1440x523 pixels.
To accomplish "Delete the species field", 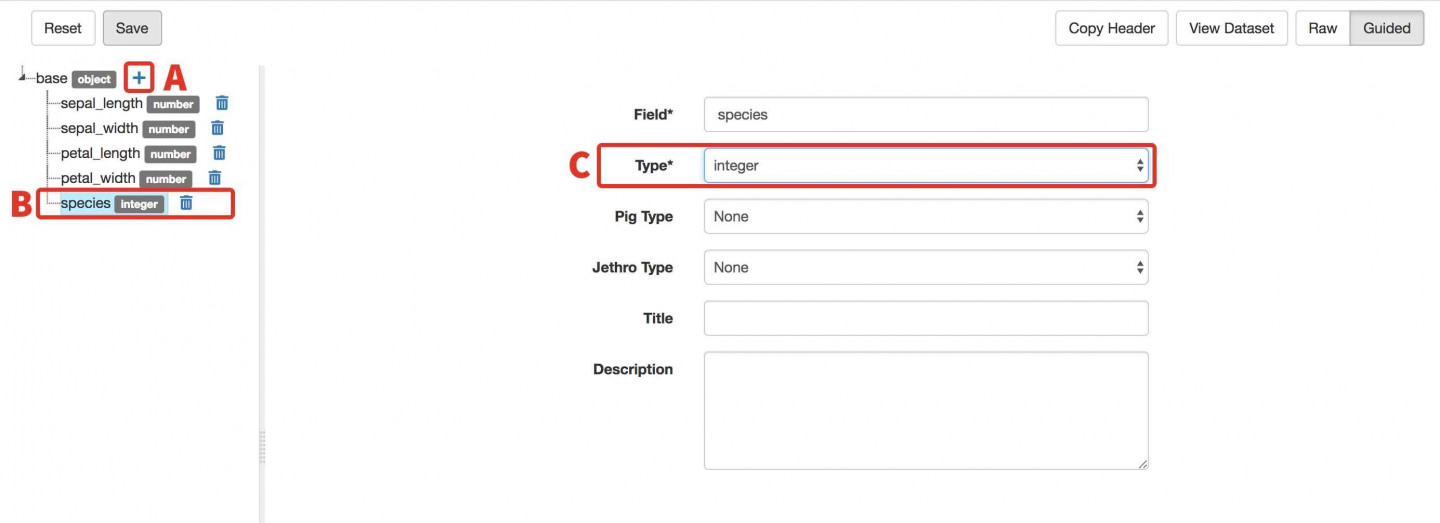I will [186, 203].
